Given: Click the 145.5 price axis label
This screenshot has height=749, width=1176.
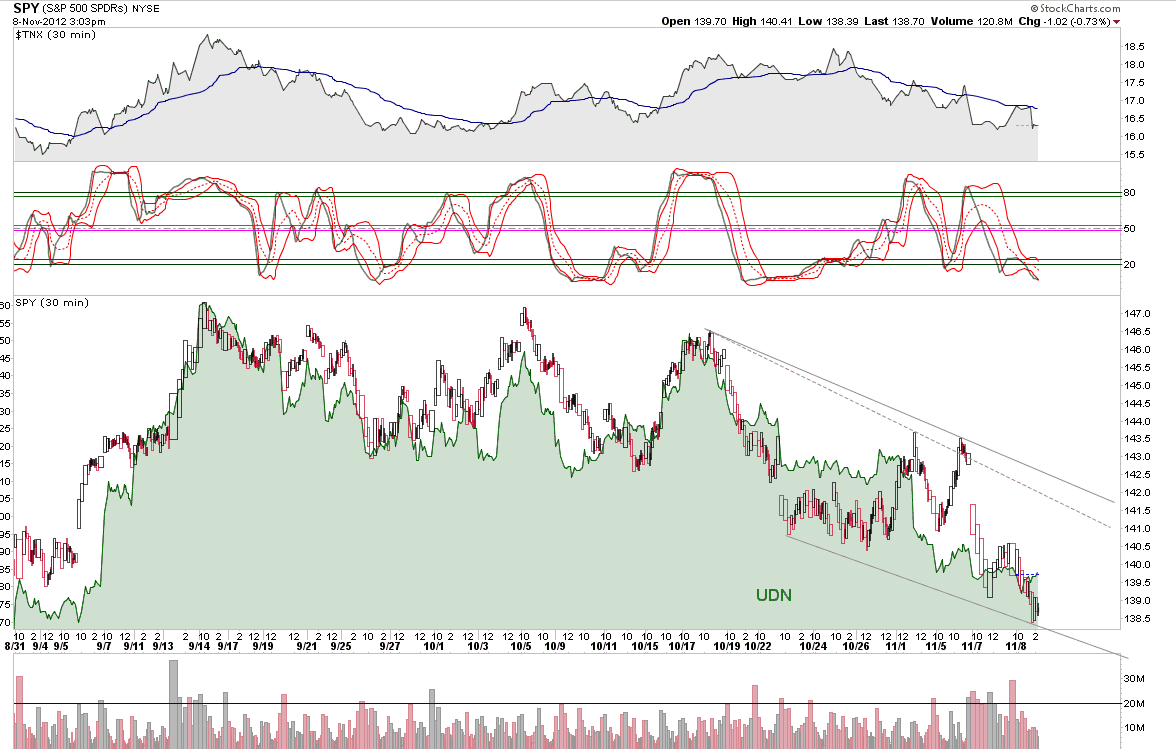Looking at the screenshot, I should 1137,367.
